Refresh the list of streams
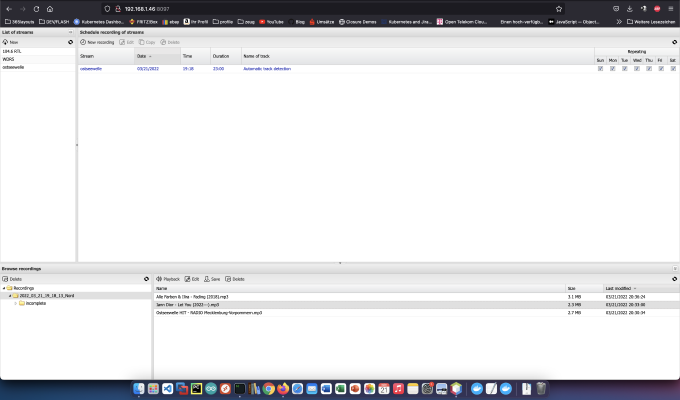680x400 pixels. point(70,42)
